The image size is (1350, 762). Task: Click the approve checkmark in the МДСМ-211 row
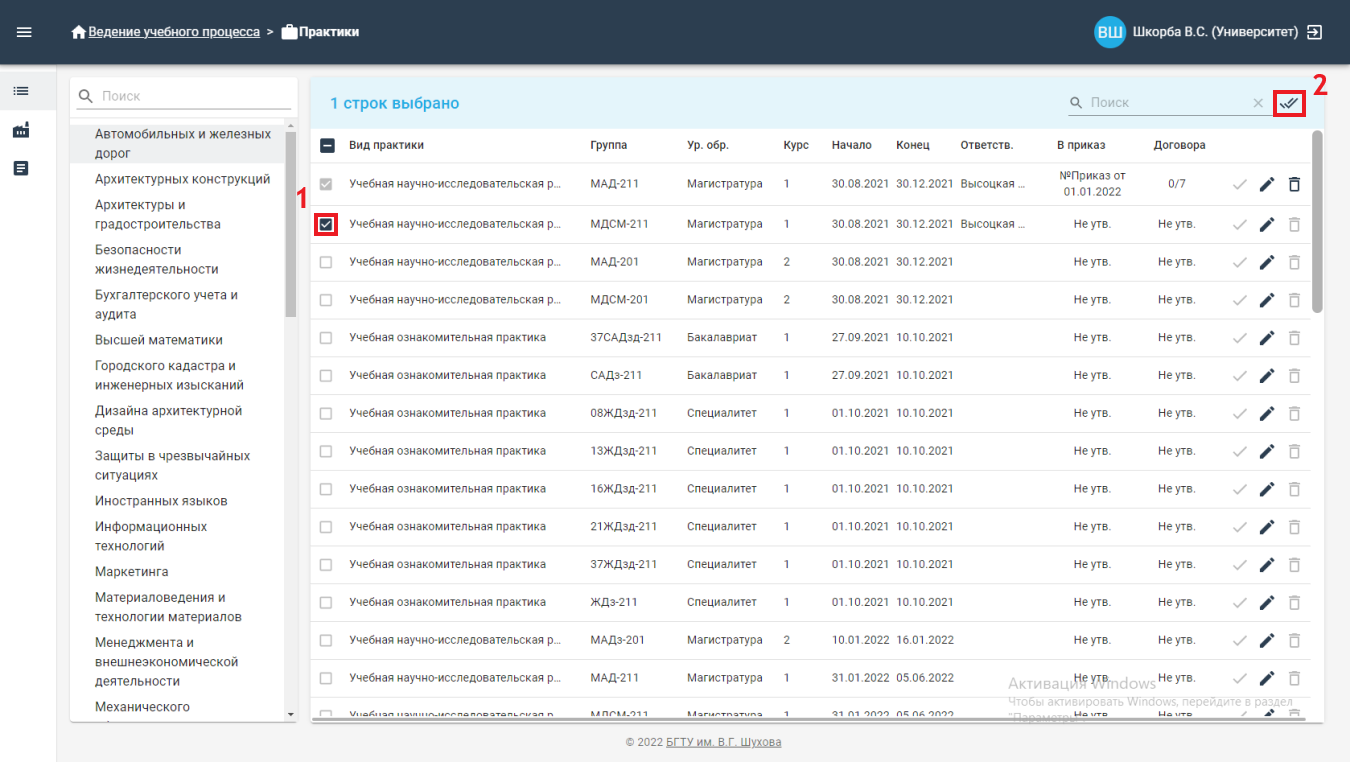tap(1240, 224)
